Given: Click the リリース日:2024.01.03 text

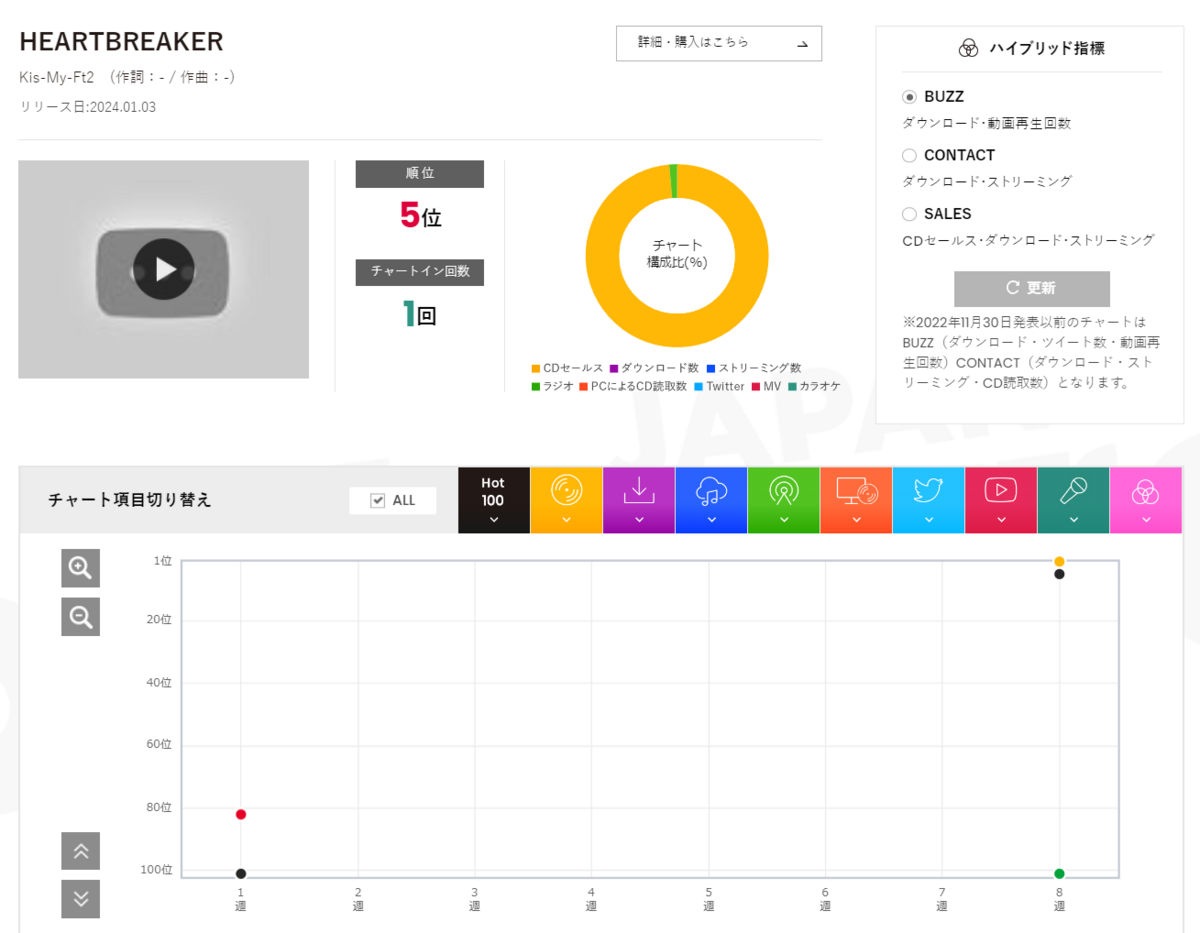Looking at the screenshot, I should coord(88,107).
